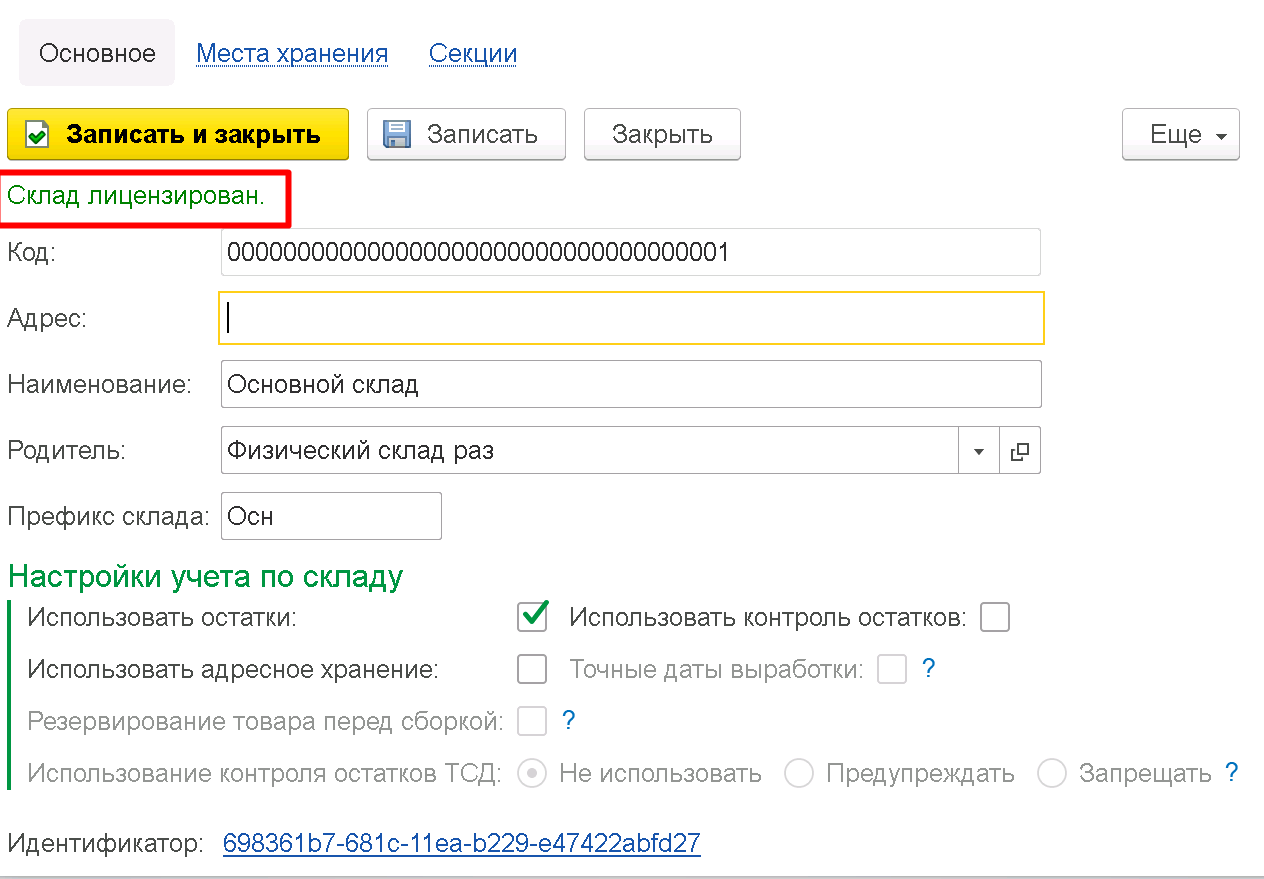Viewport: 1264px width, 879px height.
Task: Click the Использование контроля остатков ТСД label
Action: tap(265, 773)
